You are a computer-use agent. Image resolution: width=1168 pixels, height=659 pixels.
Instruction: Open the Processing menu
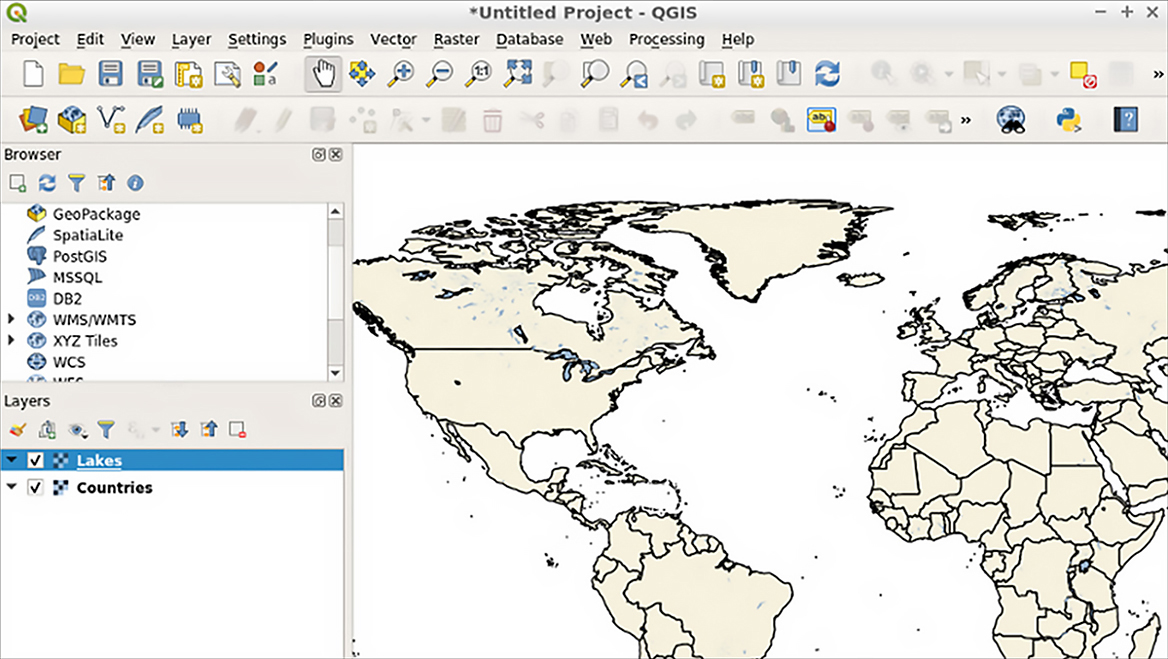667,39
